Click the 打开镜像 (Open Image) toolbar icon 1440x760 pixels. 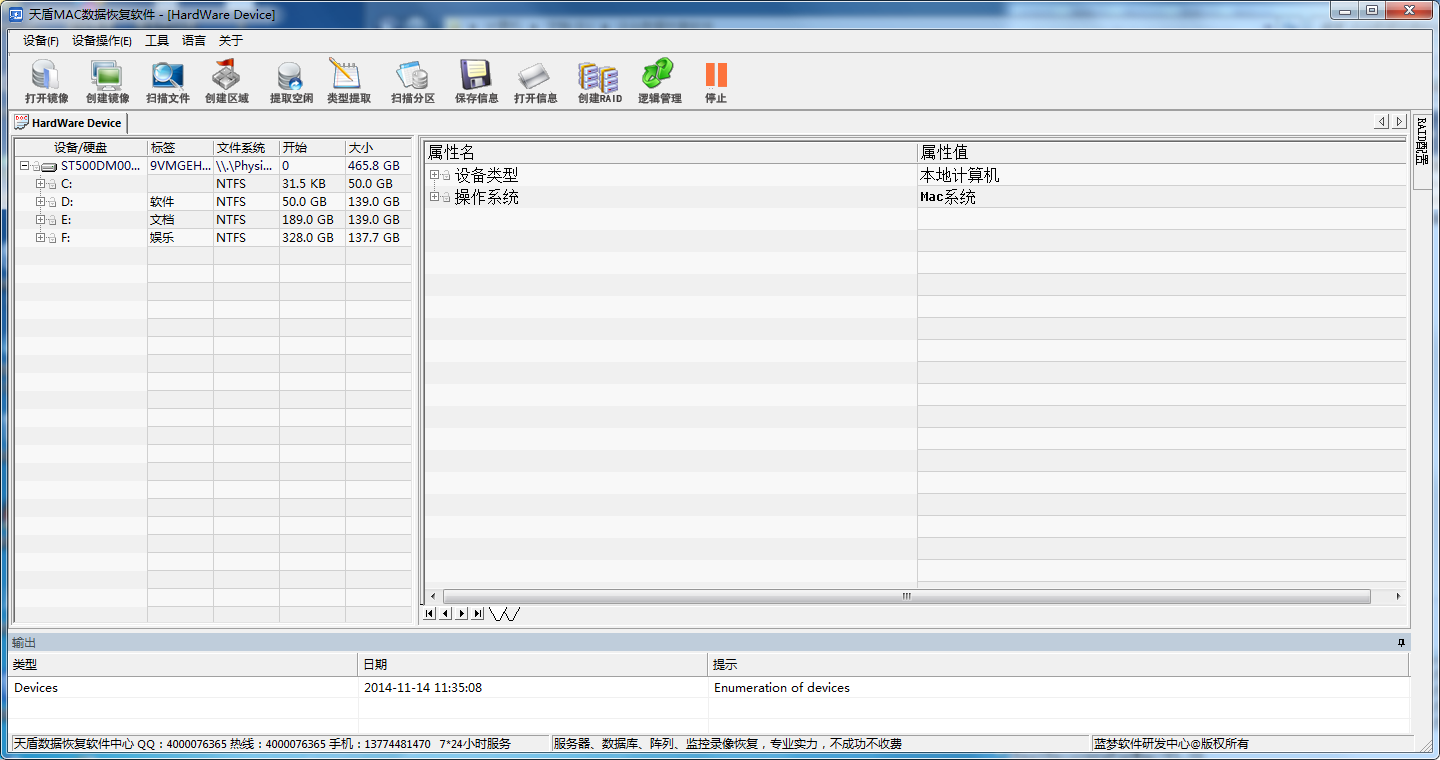[46, 81]
